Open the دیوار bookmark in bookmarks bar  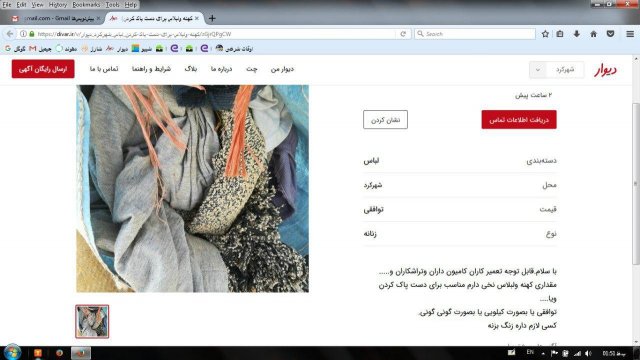point(117,49)
